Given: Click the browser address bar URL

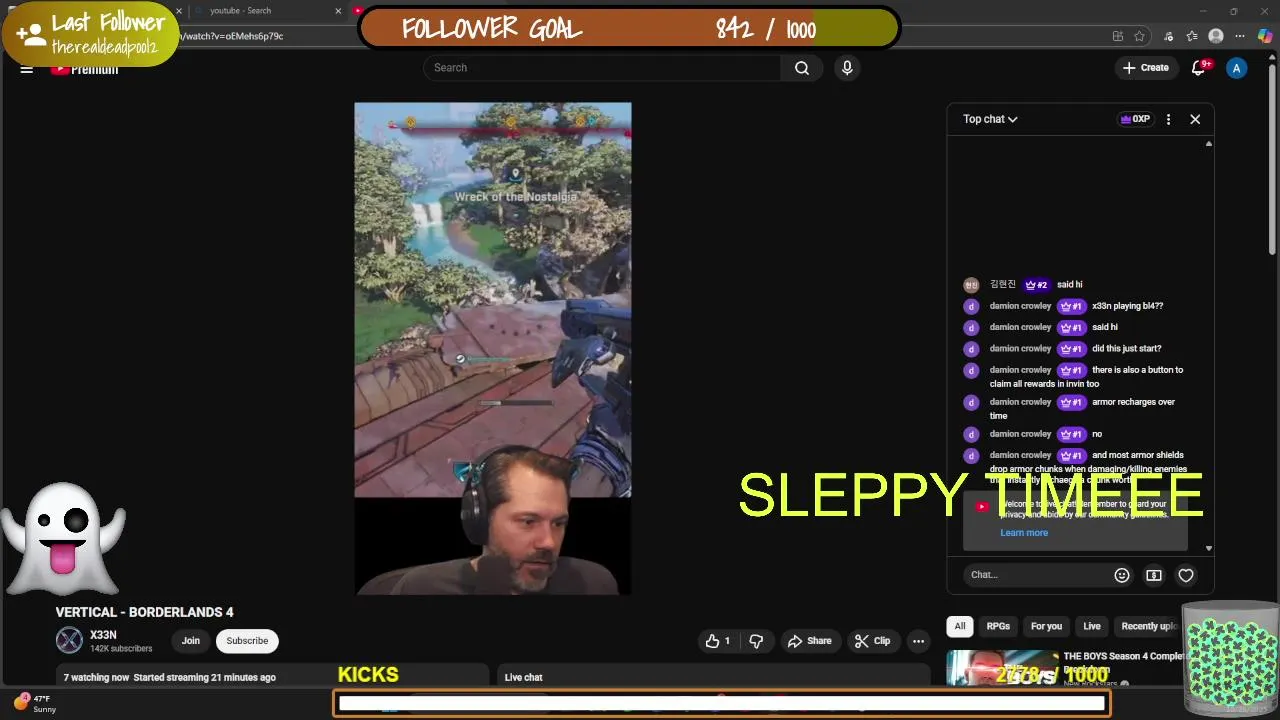Looking at the screenshot, I should point(232,36).
